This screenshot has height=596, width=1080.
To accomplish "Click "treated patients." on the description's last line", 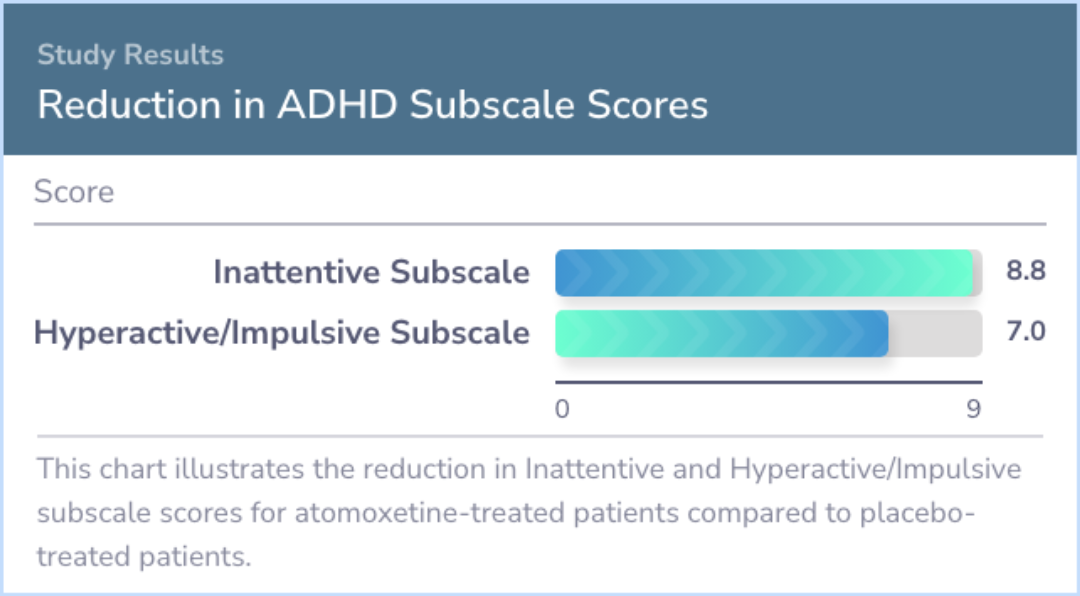I will [144, 557].
